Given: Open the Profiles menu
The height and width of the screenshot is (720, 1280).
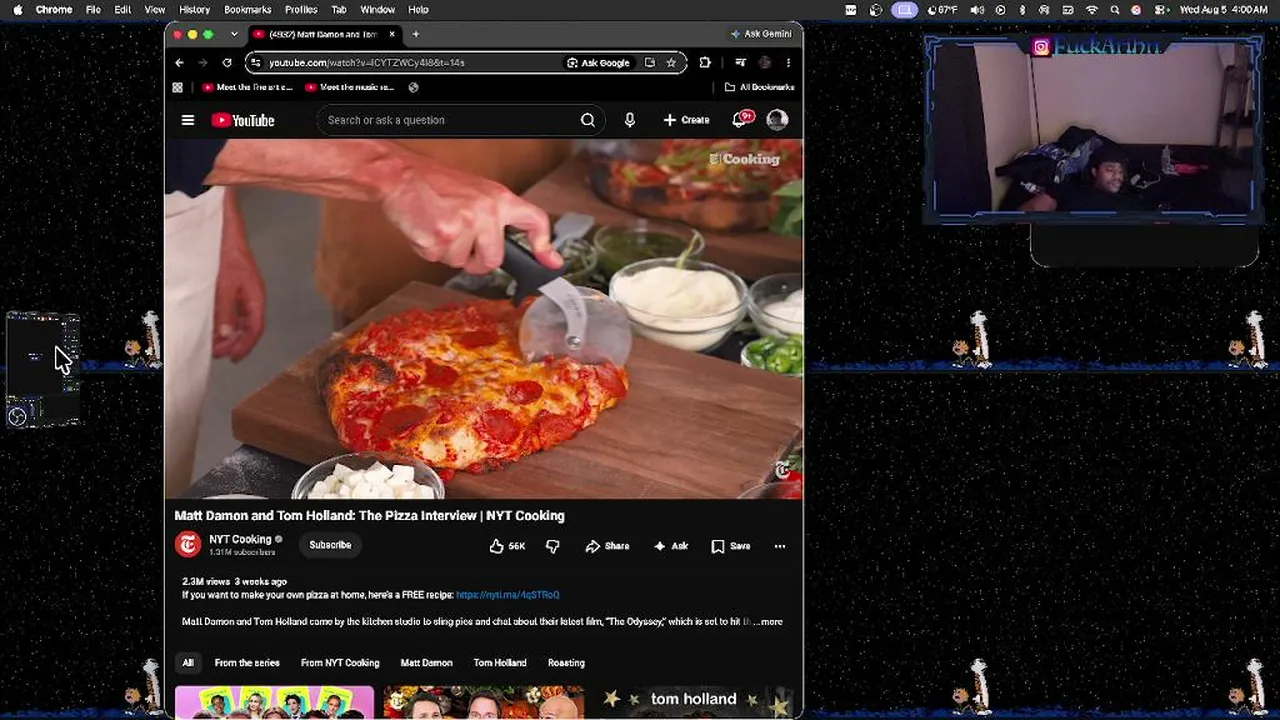Looking at the screenshot, I should point(301,9).
